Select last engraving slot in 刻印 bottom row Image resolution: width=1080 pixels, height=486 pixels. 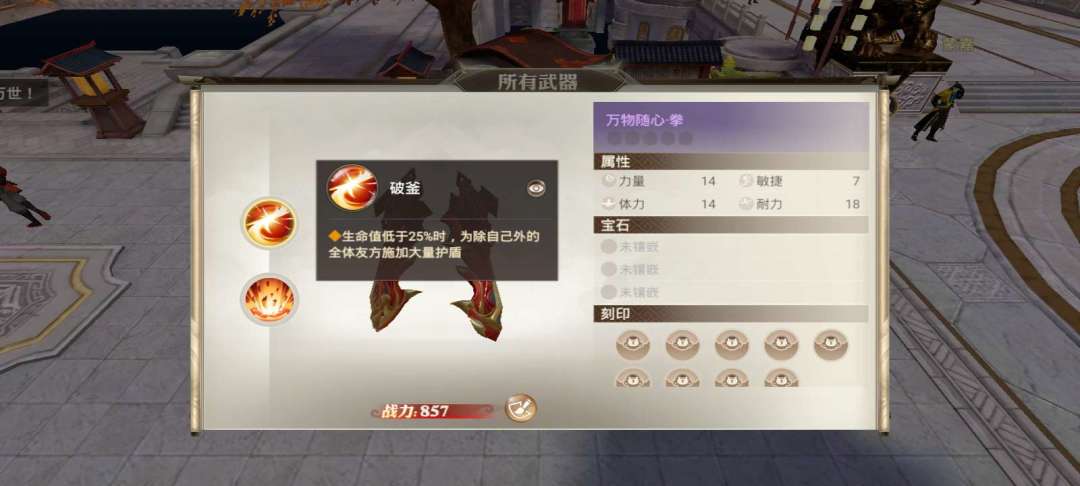click(x=781, y=378)
